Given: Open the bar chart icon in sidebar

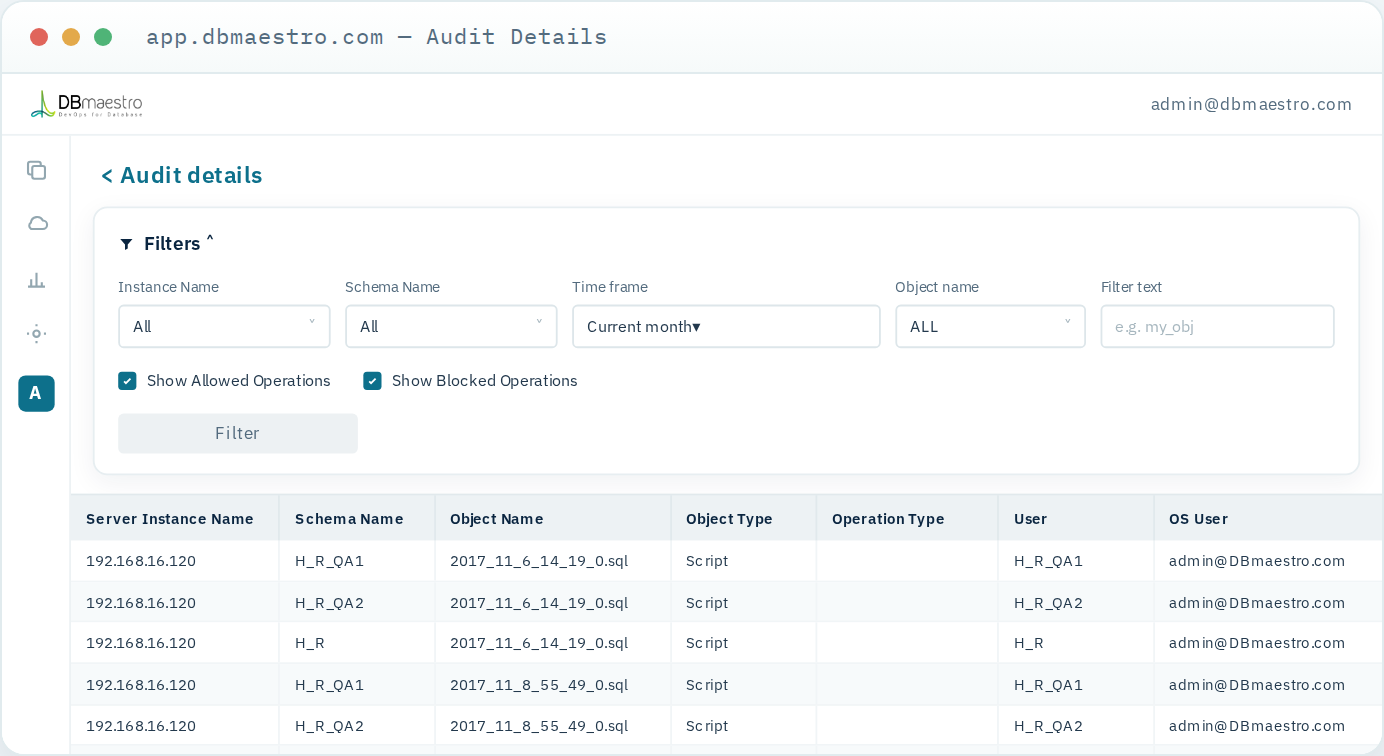Looking at the screenshot, I should 37,280.
